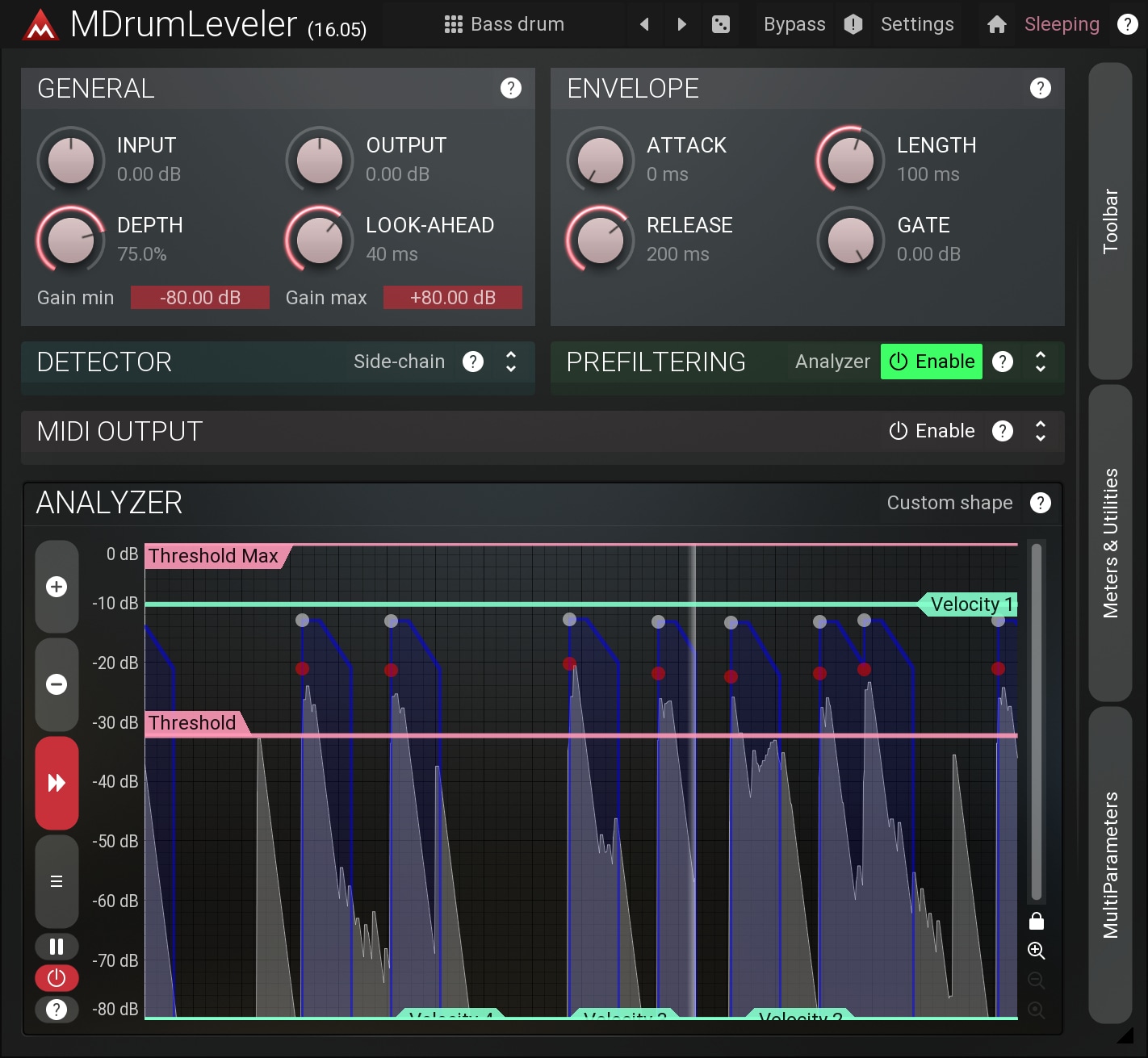This screenshot has height=1058, width=1148.
Task: Click the magnifier zoom-in icon
Action: point(1037,951)
